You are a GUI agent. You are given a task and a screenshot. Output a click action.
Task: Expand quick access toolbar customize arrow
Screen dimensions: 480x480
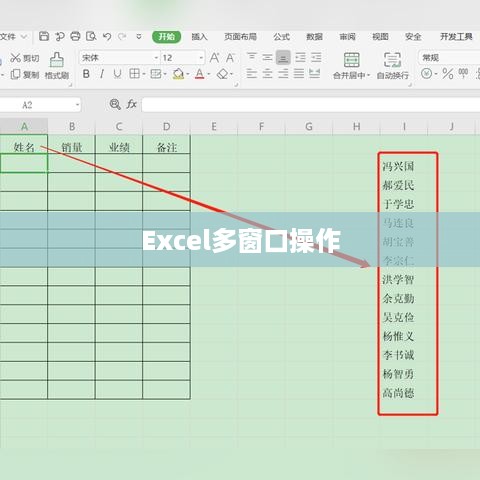point(139,36)
